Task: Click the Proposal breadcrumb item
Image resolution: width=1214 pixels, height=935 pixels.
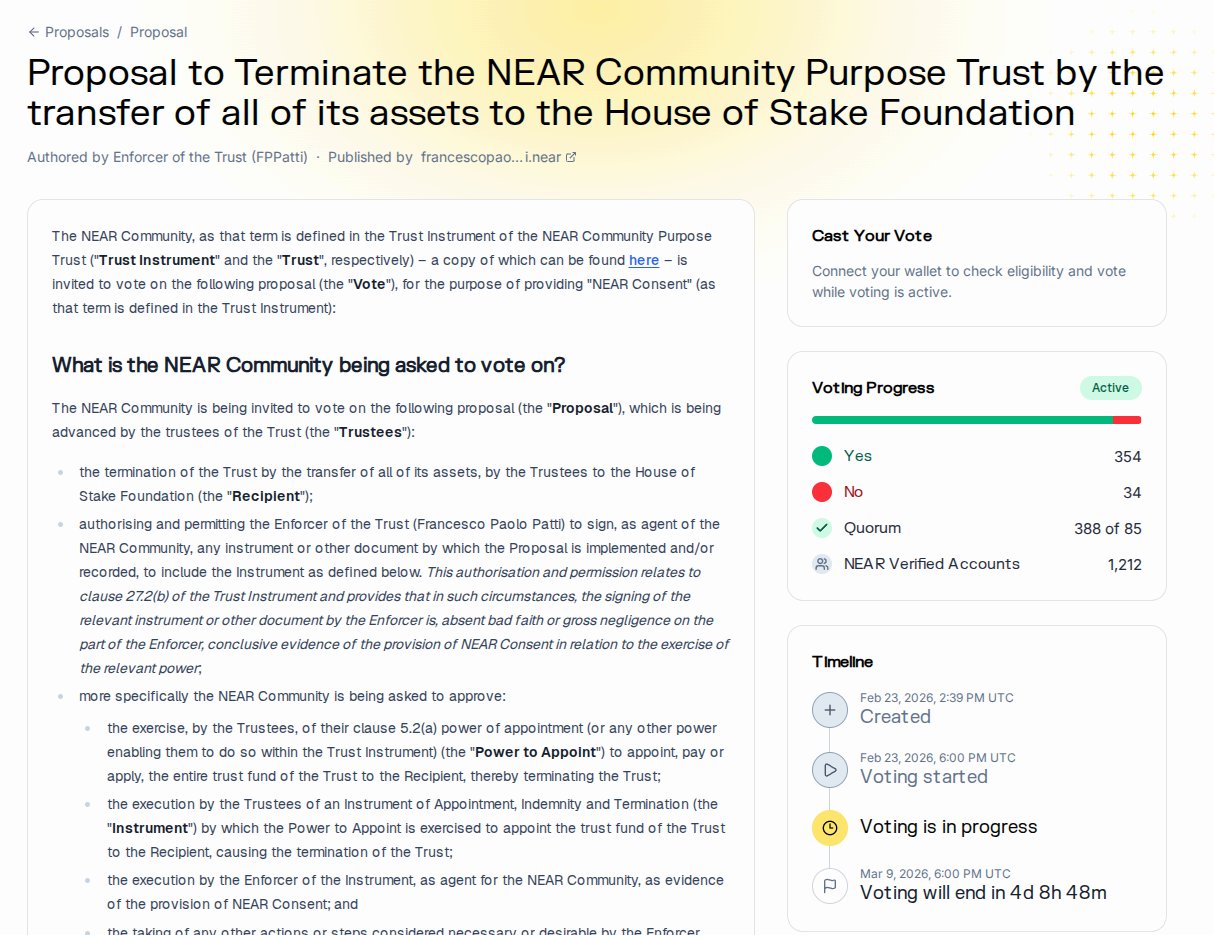Action: point(158,32)
